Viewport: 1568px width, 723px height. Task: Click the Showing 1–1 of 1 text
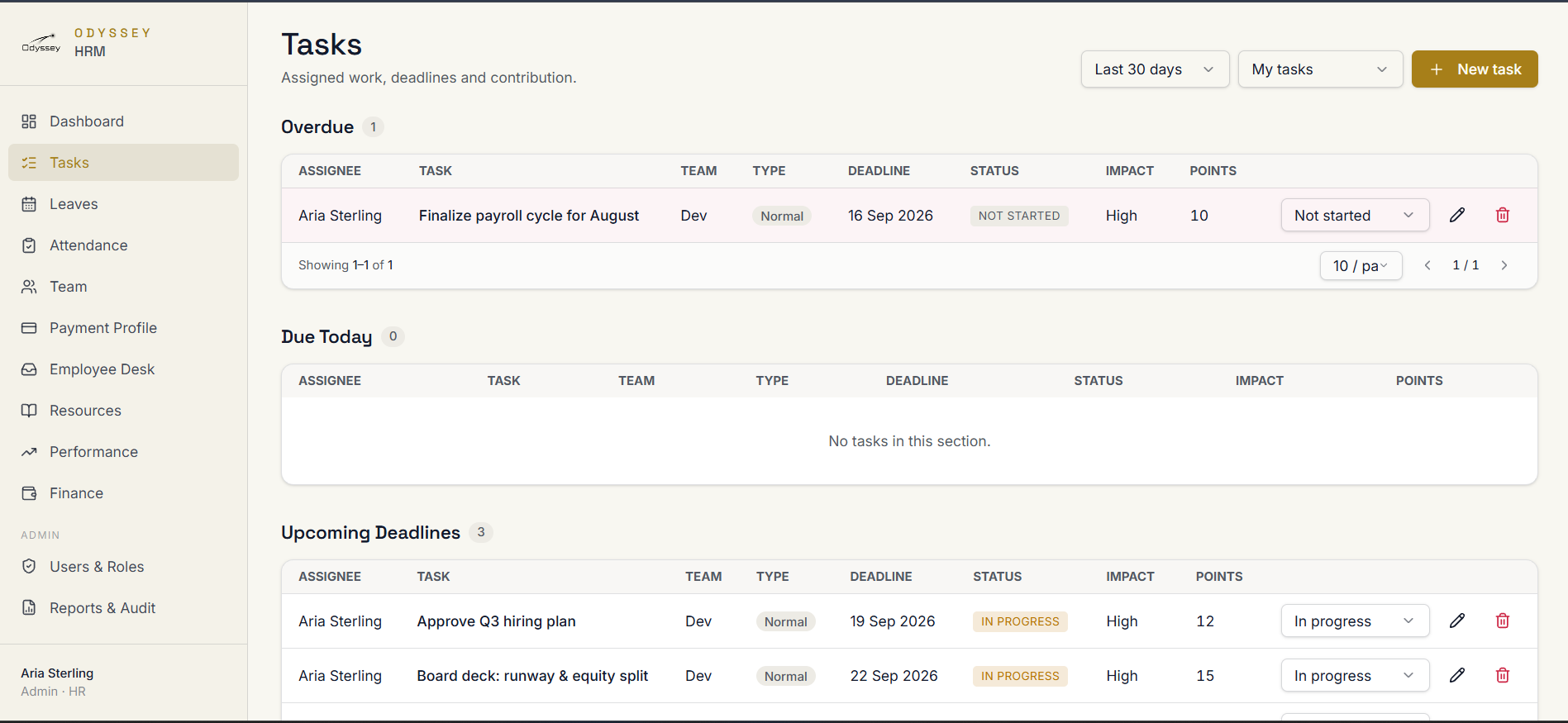click(x=346, y=265)
